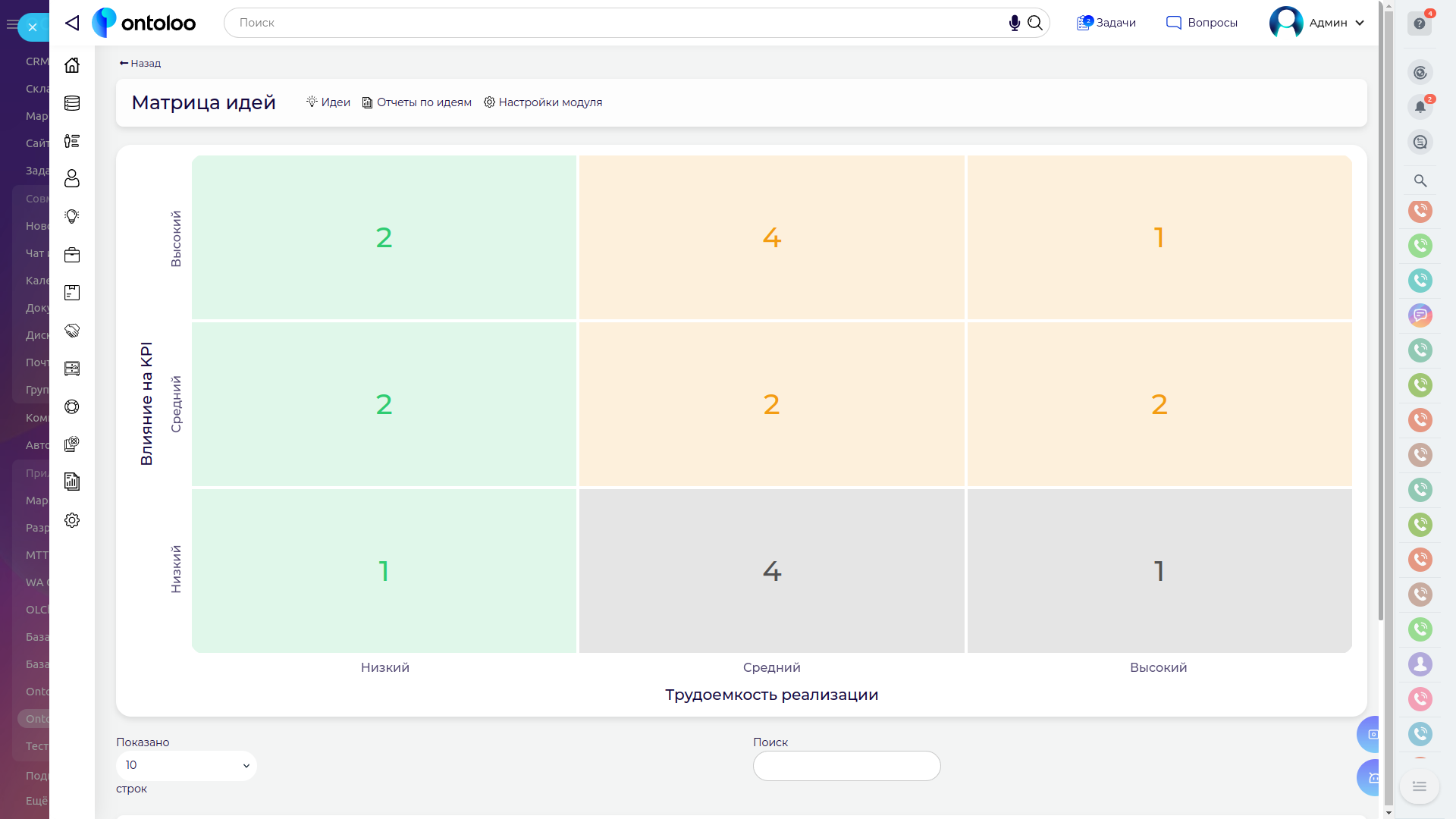Image resolution: width=1456 pixels, height=819 pixels.
Task: Click the database stack sidebar icon
Action: coord(72,103)
